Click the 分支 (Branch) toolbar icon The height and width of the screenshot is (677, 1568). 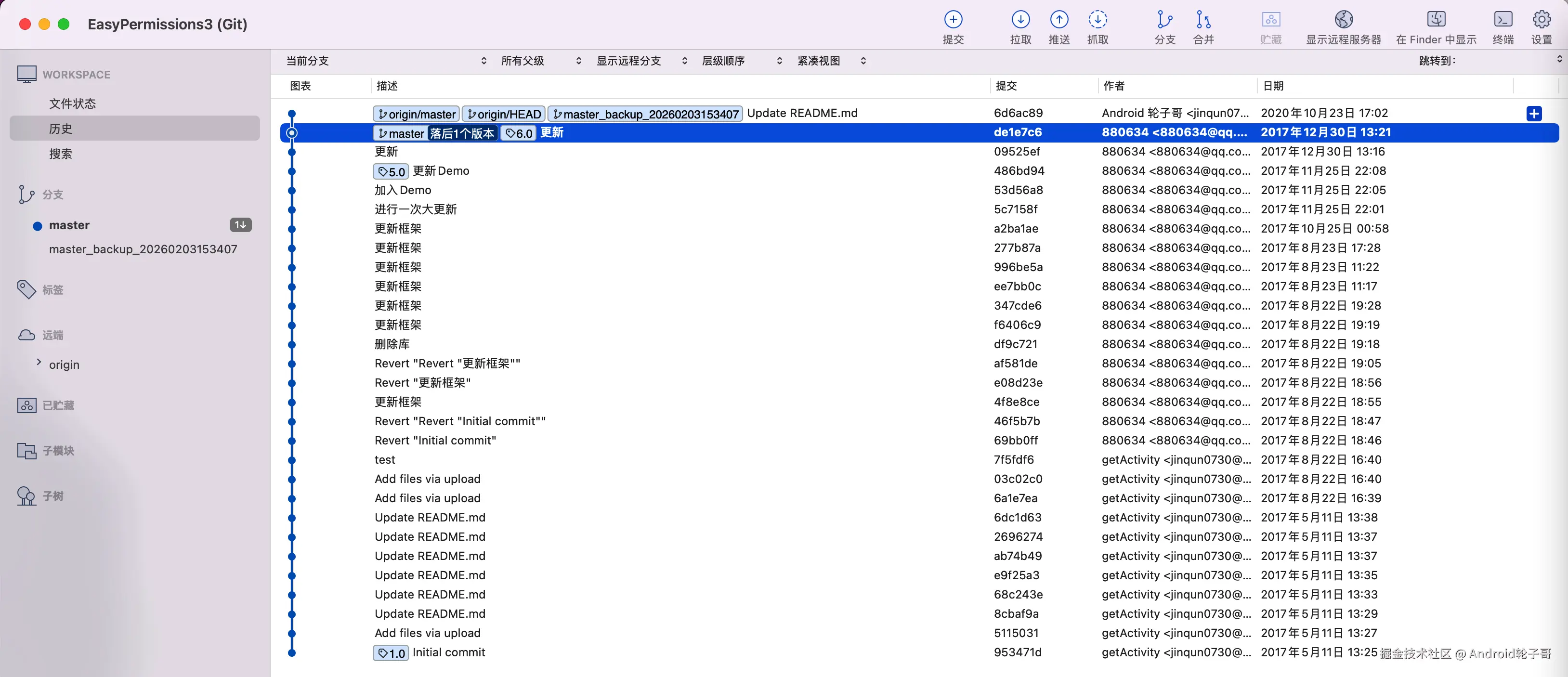[1164, 20]
